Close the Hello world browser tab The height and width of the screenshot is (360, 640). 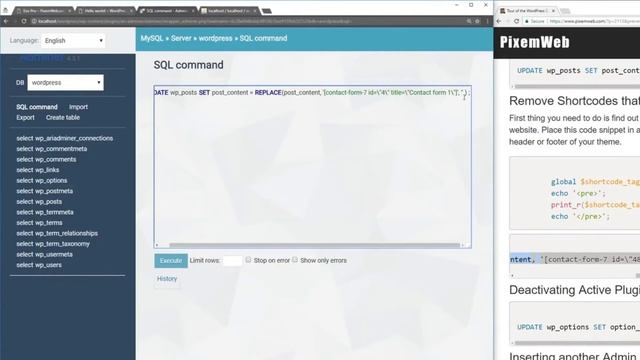pos(131,11)
